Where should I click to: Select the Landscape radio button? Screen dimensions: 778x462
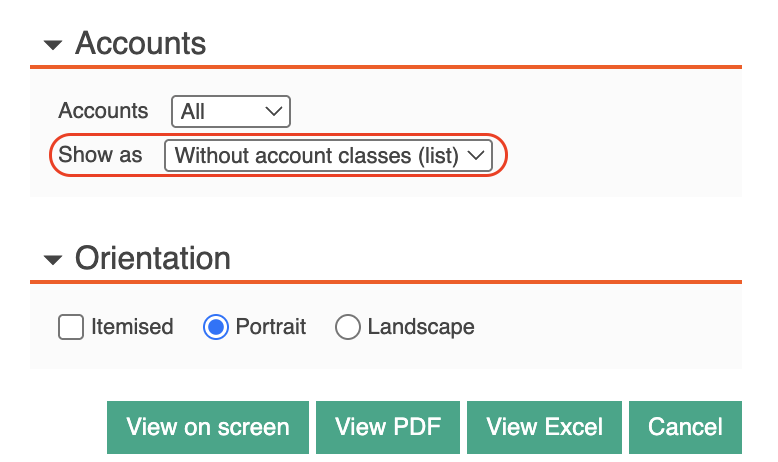point(347,327)
